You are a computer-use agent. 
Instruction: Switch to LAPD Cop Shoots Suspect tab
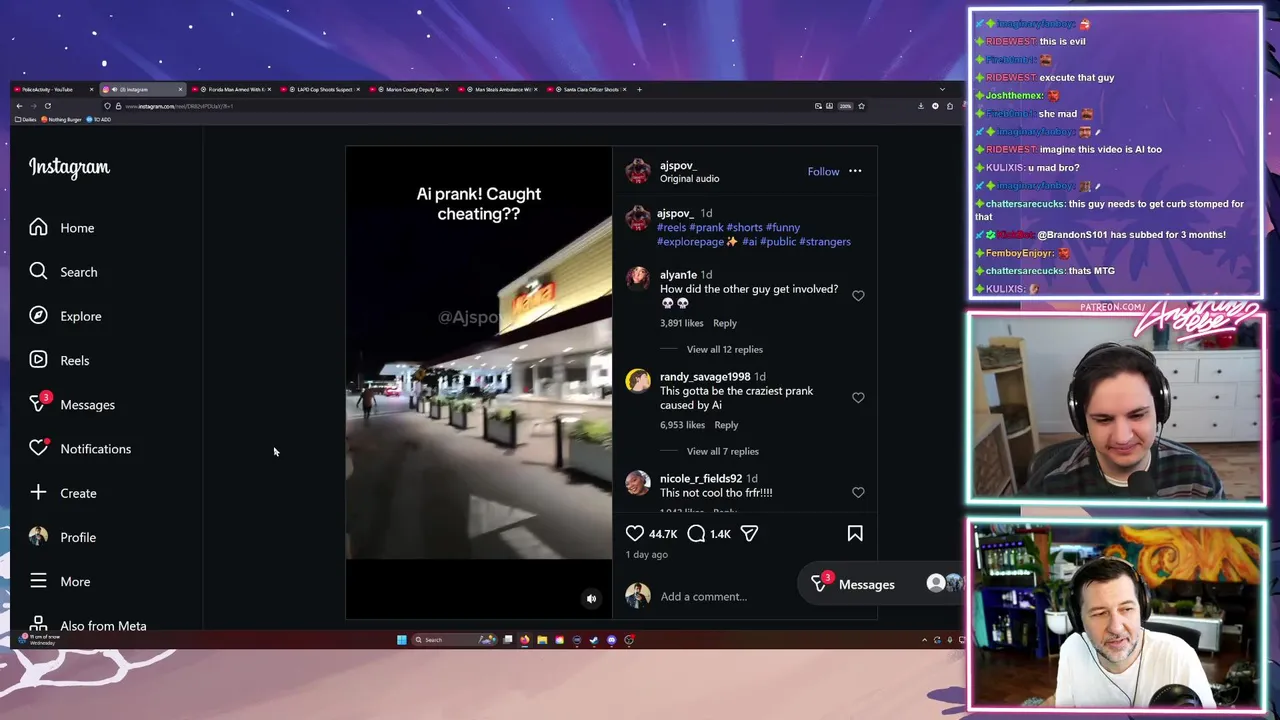(x=322, y=89)
